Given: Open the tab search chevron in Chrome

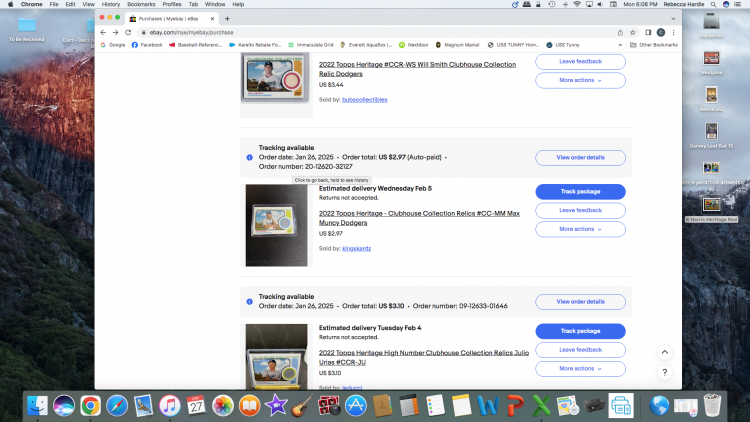Looking at the screenshot, I should click(x=673, y=19).
